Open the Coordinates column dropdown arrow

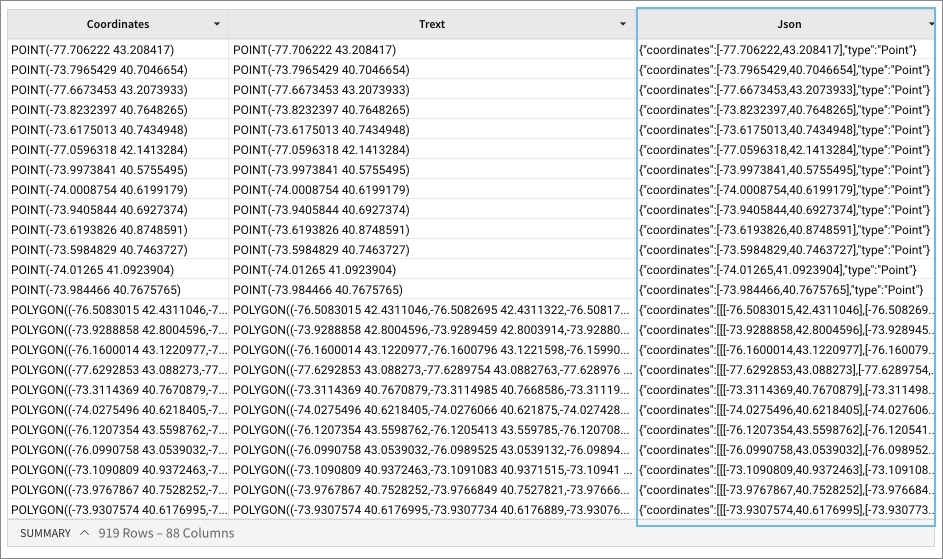(x=217, y=24)
